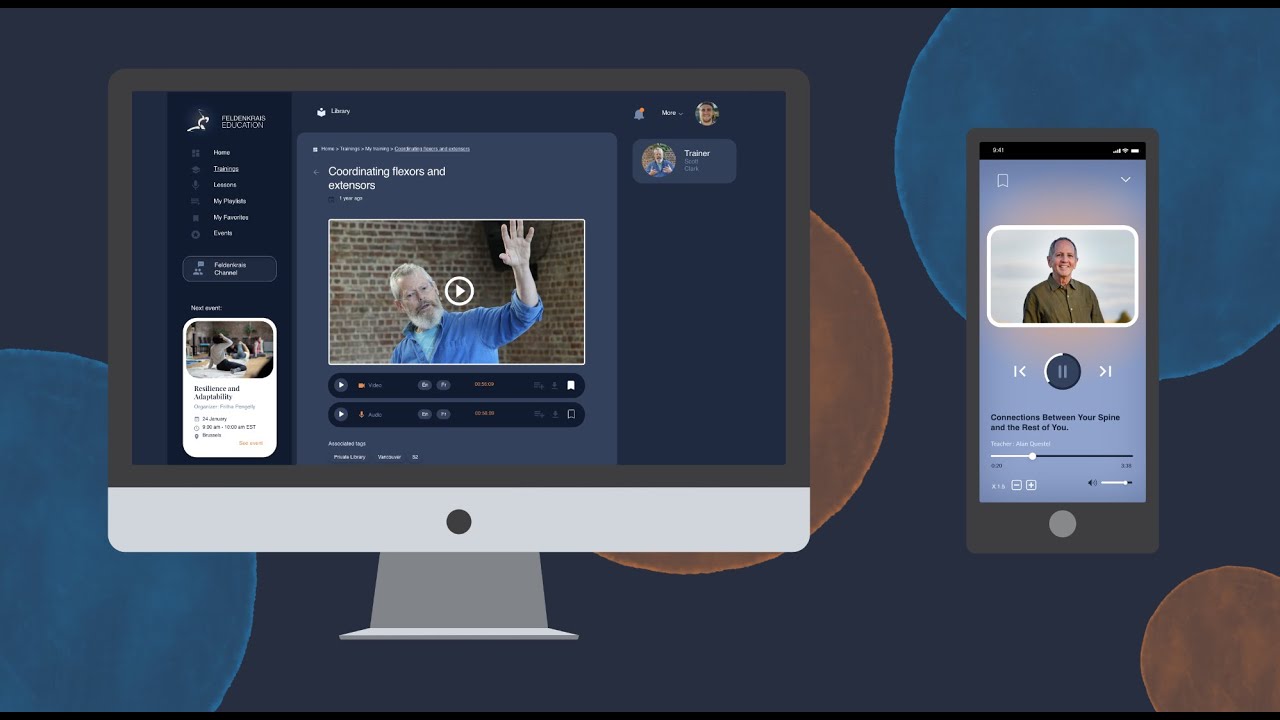The height and width of the screenshot is (720, 1280).
Task: Click the Feldenkrais Education logo
Action: (x=227, y=121)
